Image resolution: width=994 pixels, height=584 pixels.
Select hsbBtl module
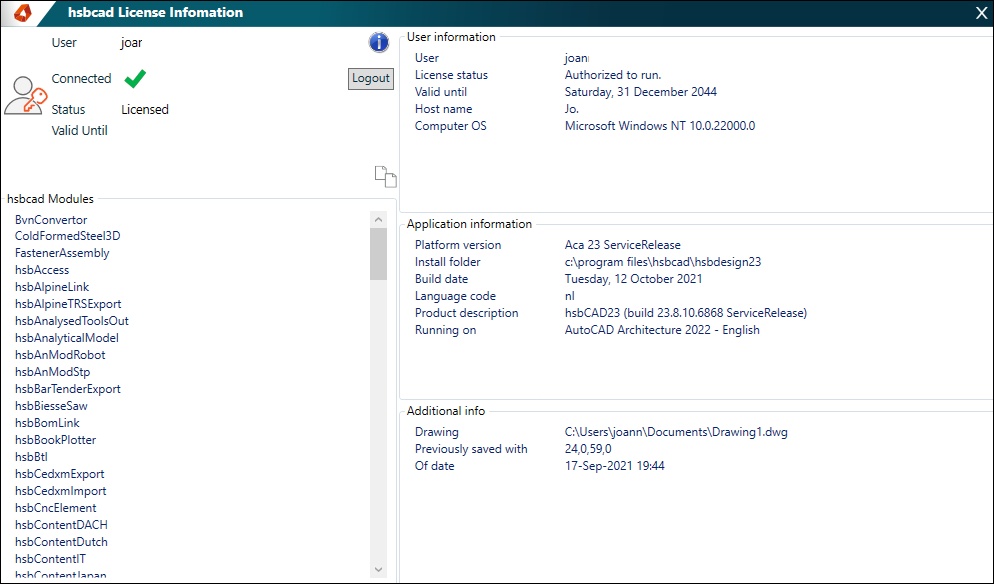(32, 457)
